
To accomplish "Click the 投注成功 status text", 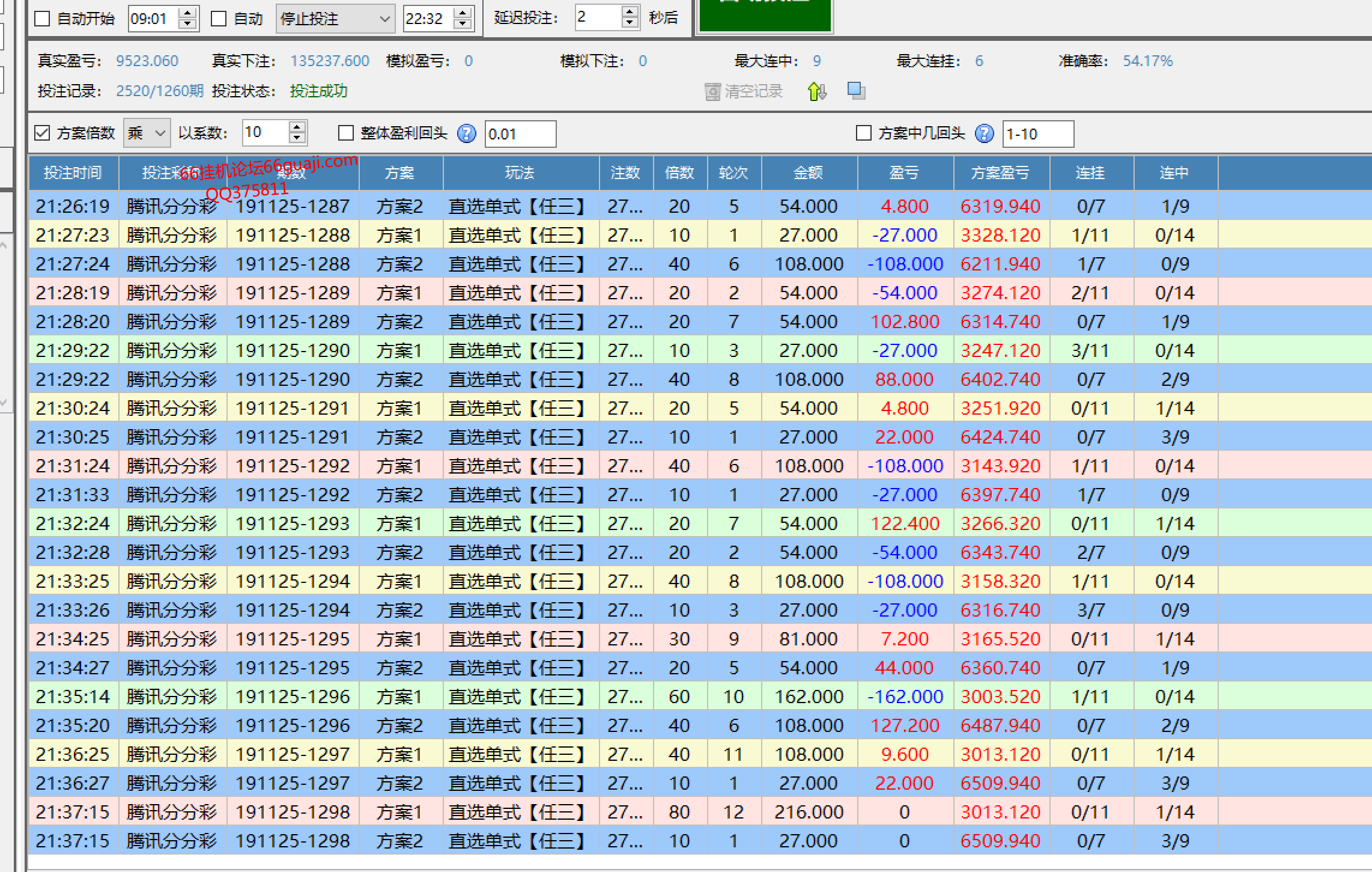I will (x=318, y=91).
